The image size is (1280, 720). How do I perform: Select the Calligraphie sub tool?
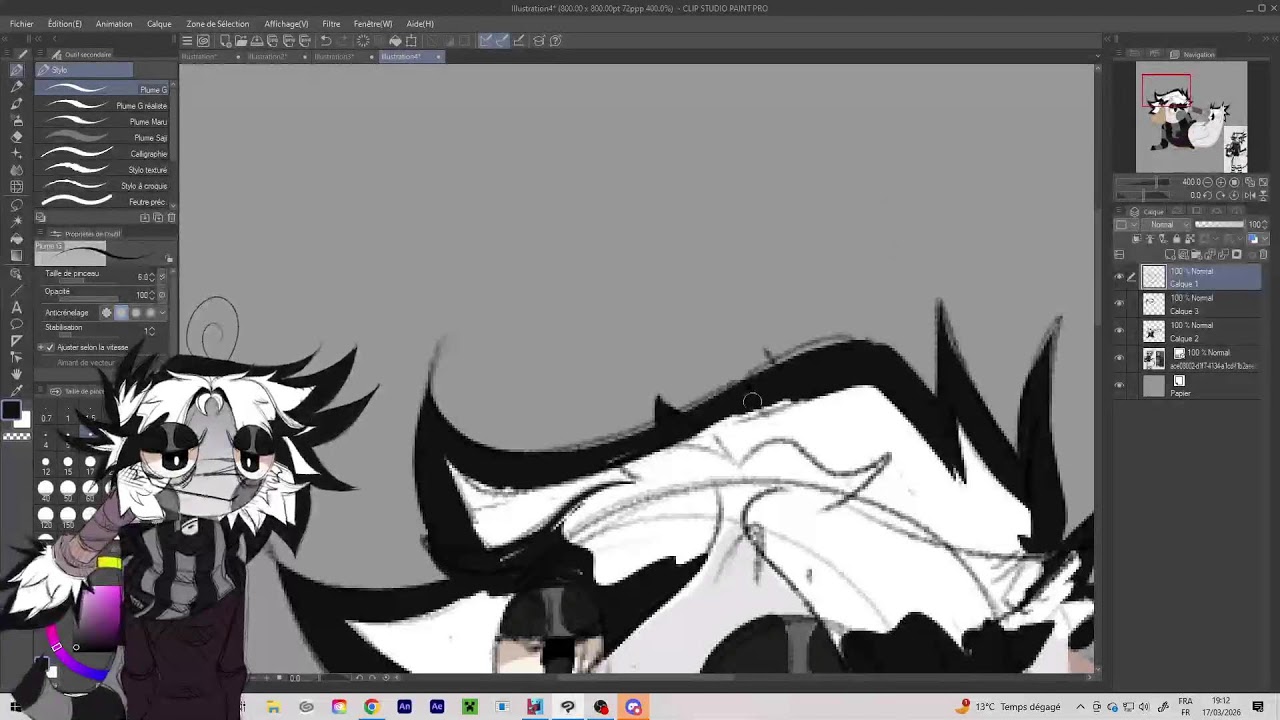pyautogui.click(x=103, y=154)
